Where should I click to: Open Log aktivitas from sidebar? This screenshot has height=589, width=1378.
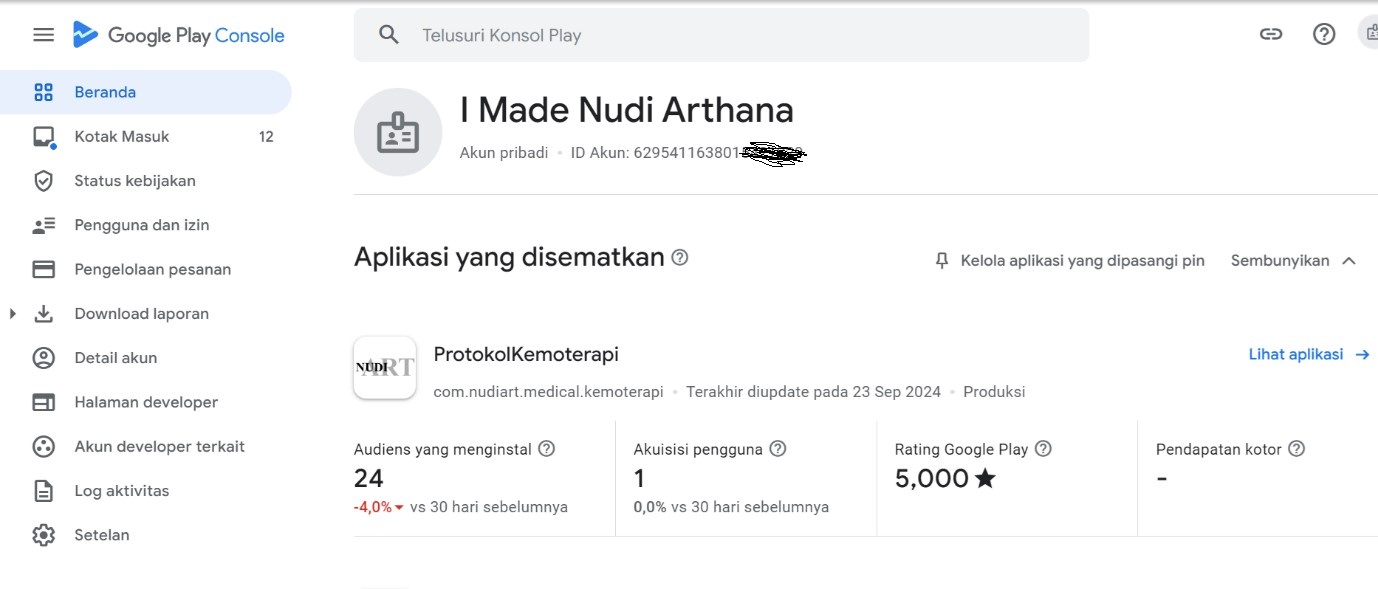121,491
